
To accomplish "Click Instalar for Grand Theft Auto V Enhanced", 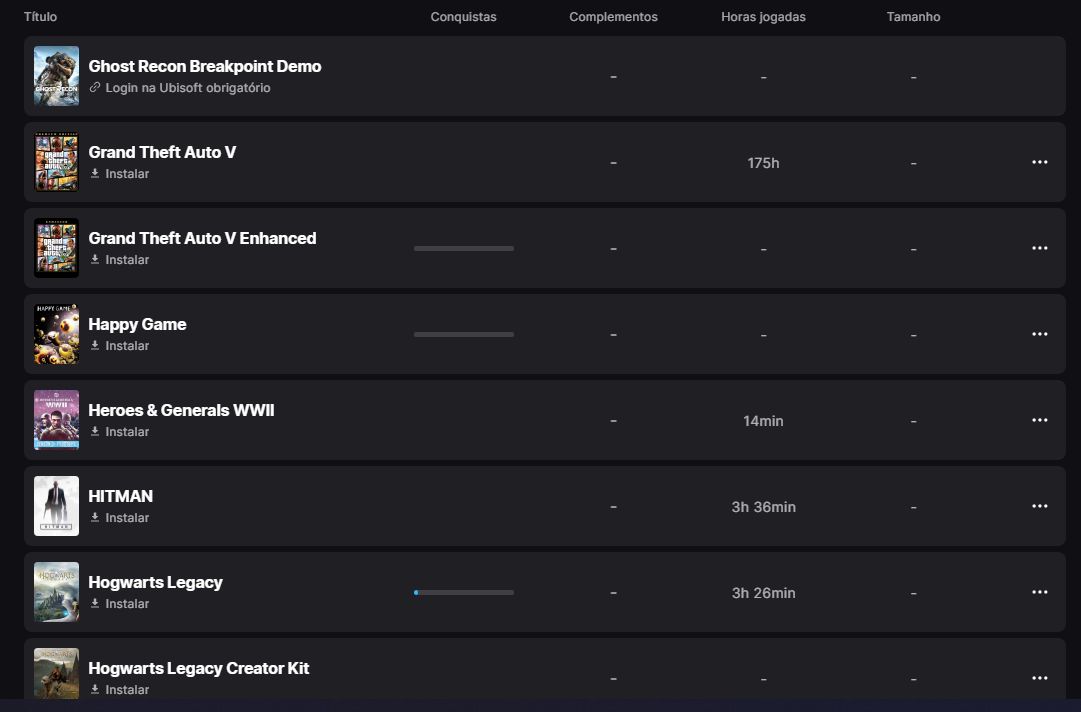I will point(127,260).
